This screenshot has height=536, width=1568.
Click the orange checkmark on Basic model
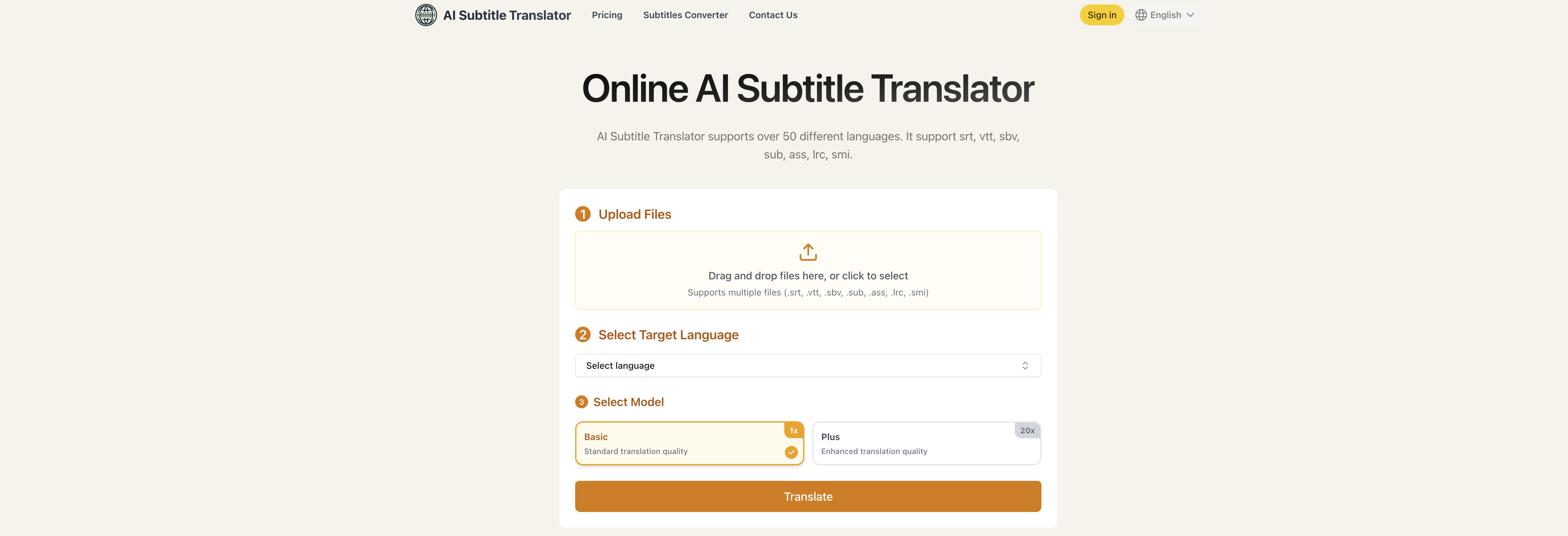click(x=791, y=453)
